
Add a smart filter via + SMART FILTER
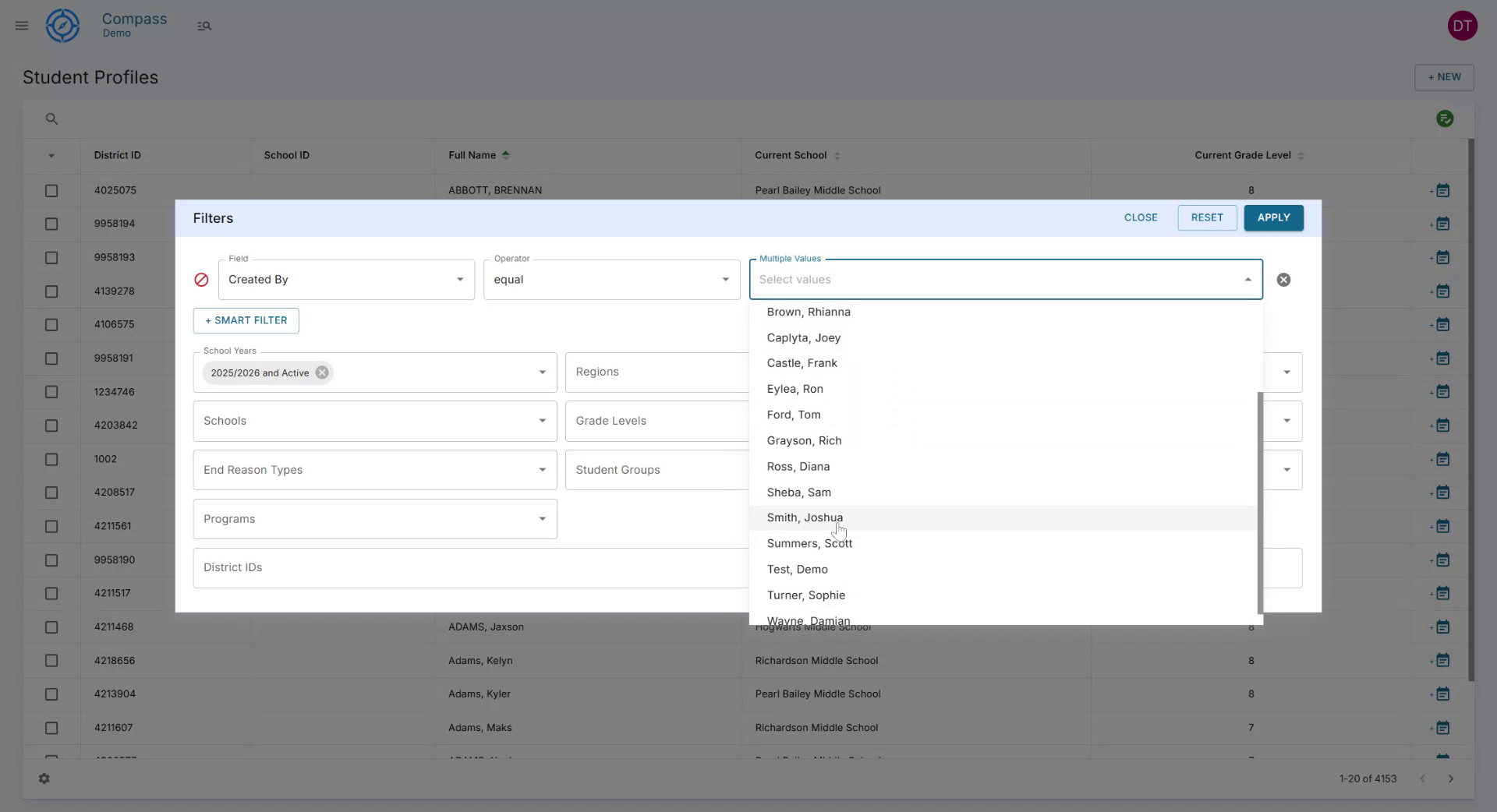246,320
